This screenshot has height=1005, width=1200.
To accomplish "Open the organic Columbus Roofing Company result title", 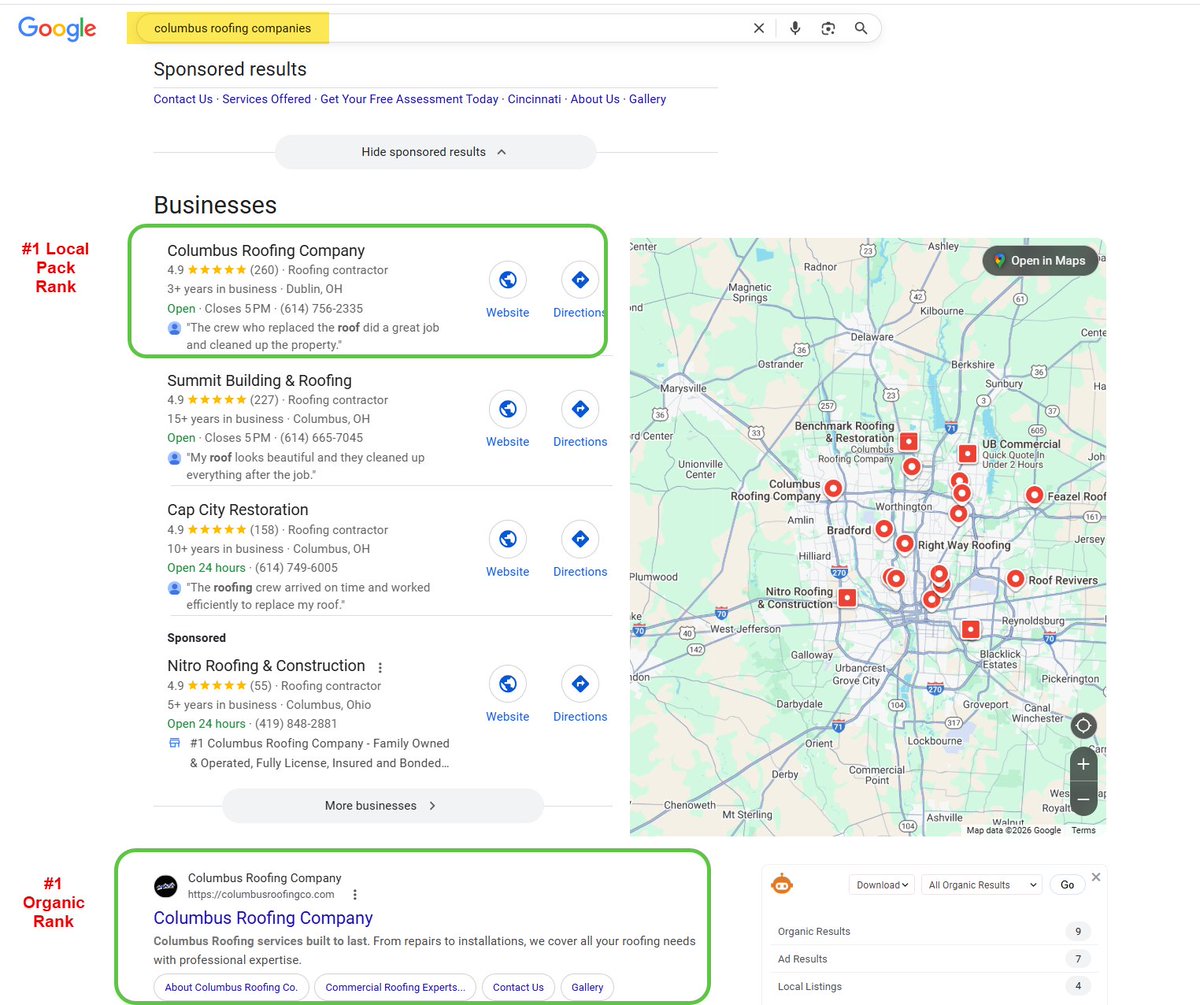I will pyautogui.click(x=263, y=918).
